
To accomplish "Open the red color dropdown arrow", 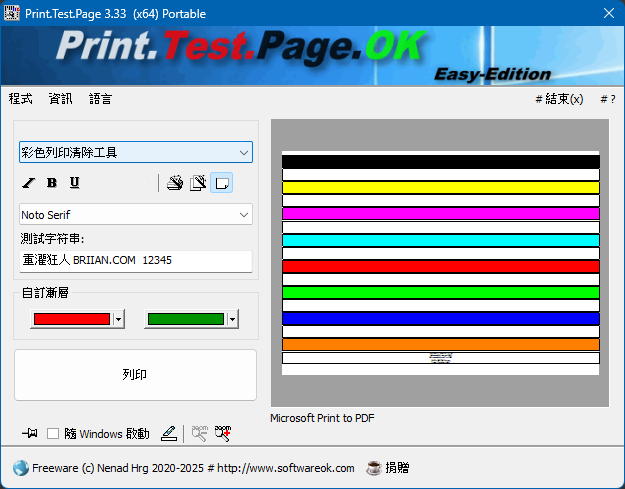I will coord(119,319).
